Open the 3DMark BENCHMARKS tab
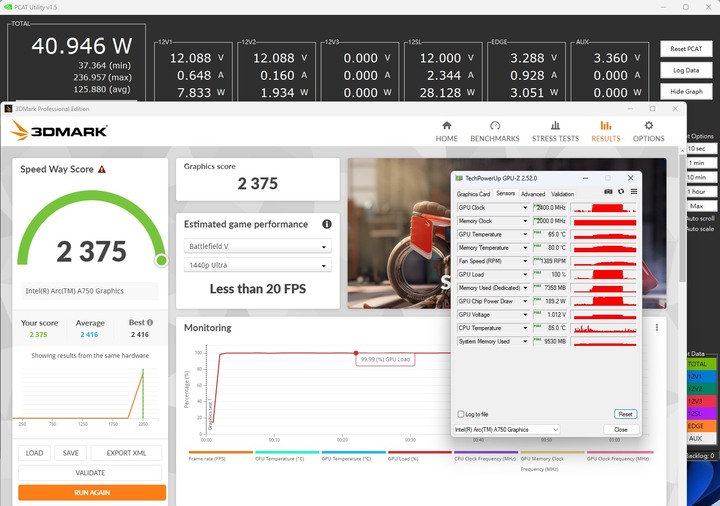720x506 pixels. [495, 131]
